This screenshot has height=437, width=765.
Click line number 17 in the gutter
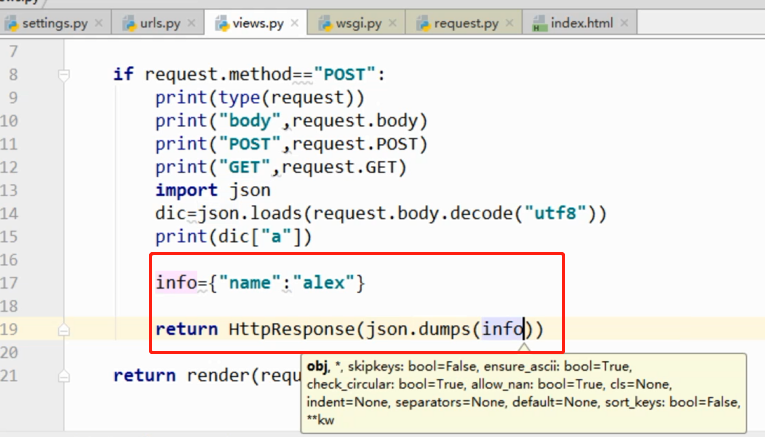[9, 283]
